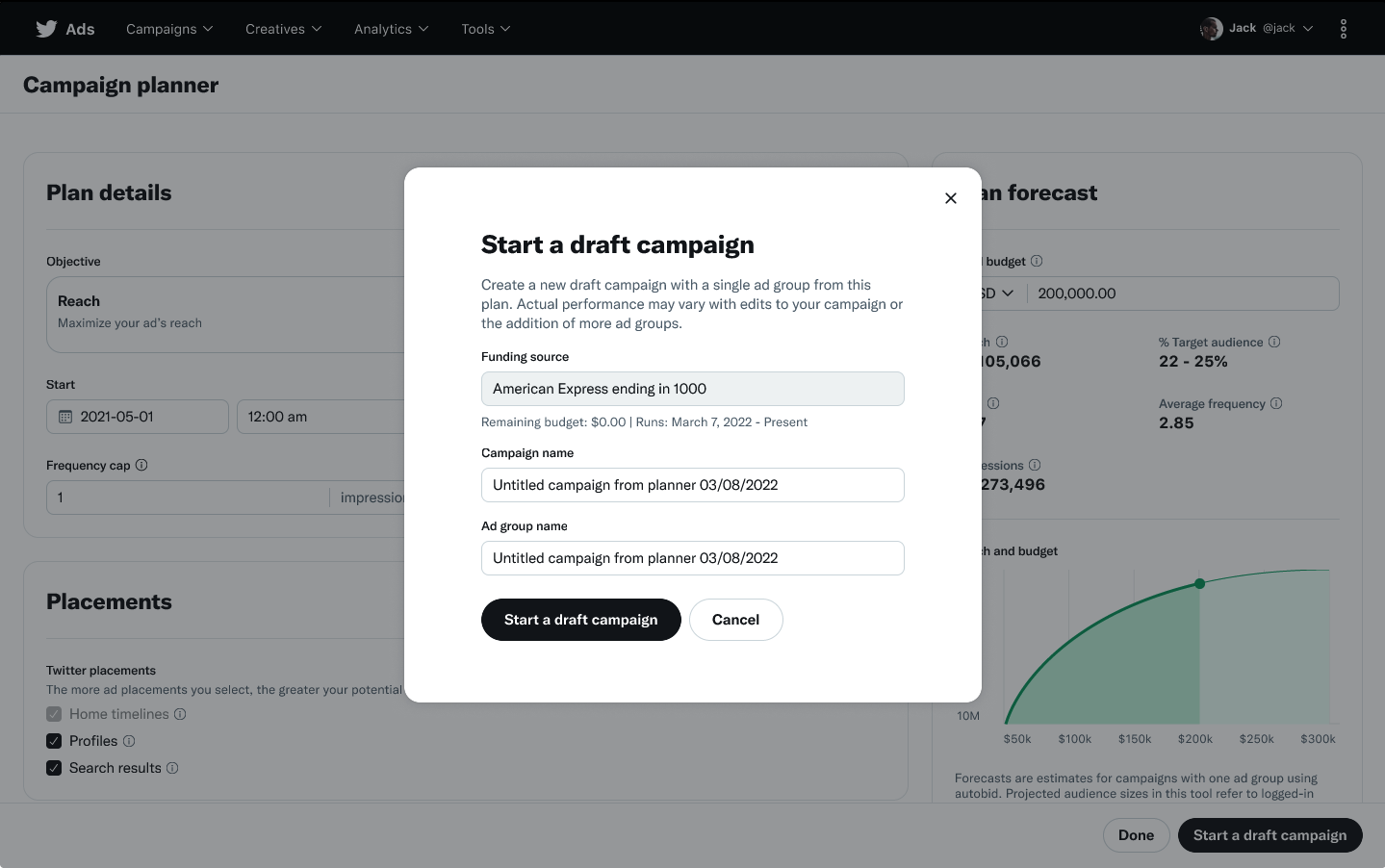The height and width of the screenshot is (868, 1385).
Task: Edit the Ad group name field
Action: pyautogui.click(x=693, y=558)
